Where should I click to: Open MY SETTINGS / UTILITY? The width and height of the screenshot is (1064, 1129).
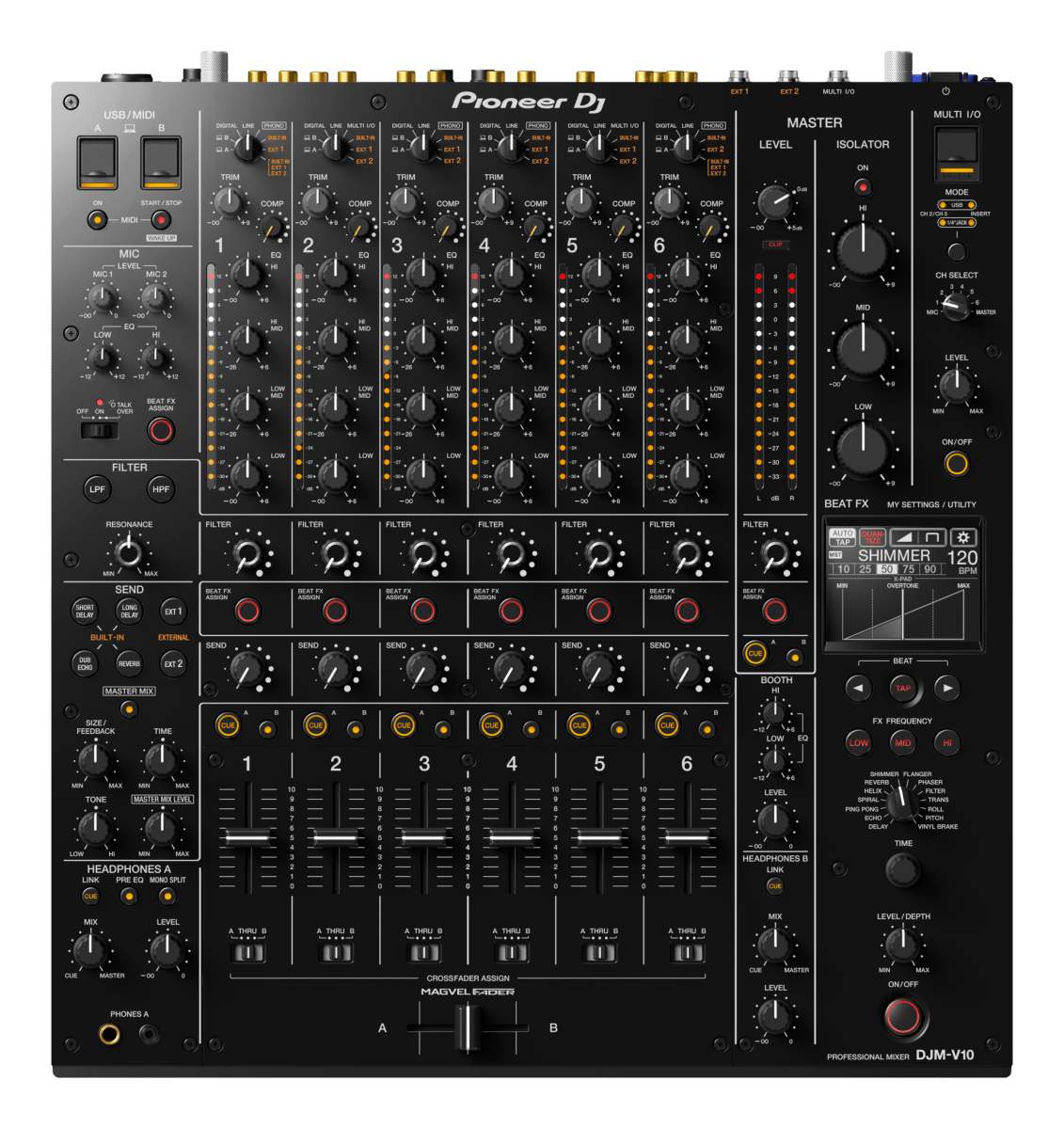pyautogui.click(x=931, y=504)
